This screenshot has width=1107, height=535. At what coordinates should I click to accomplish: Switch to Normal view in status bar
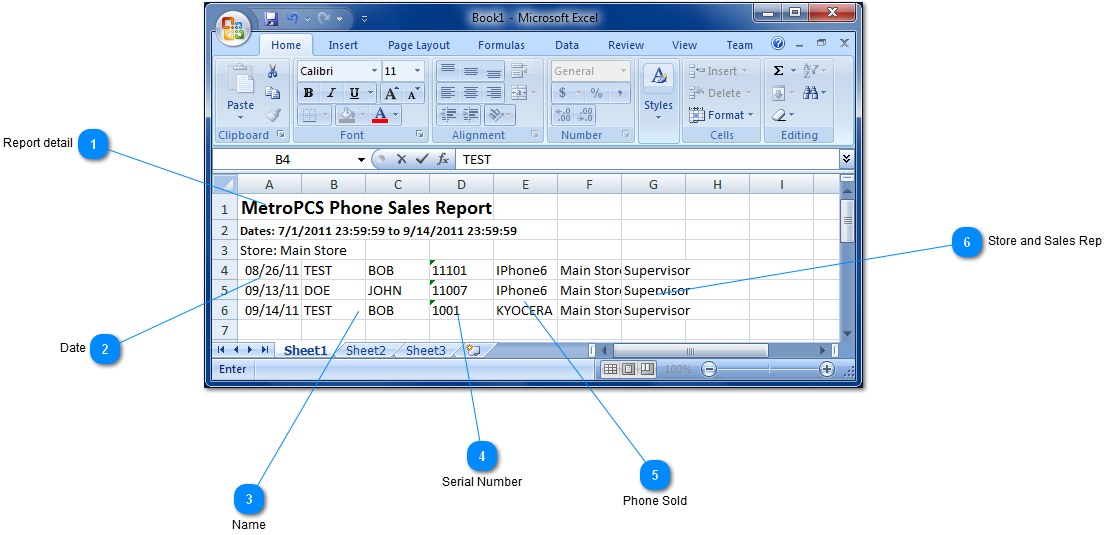611,369
